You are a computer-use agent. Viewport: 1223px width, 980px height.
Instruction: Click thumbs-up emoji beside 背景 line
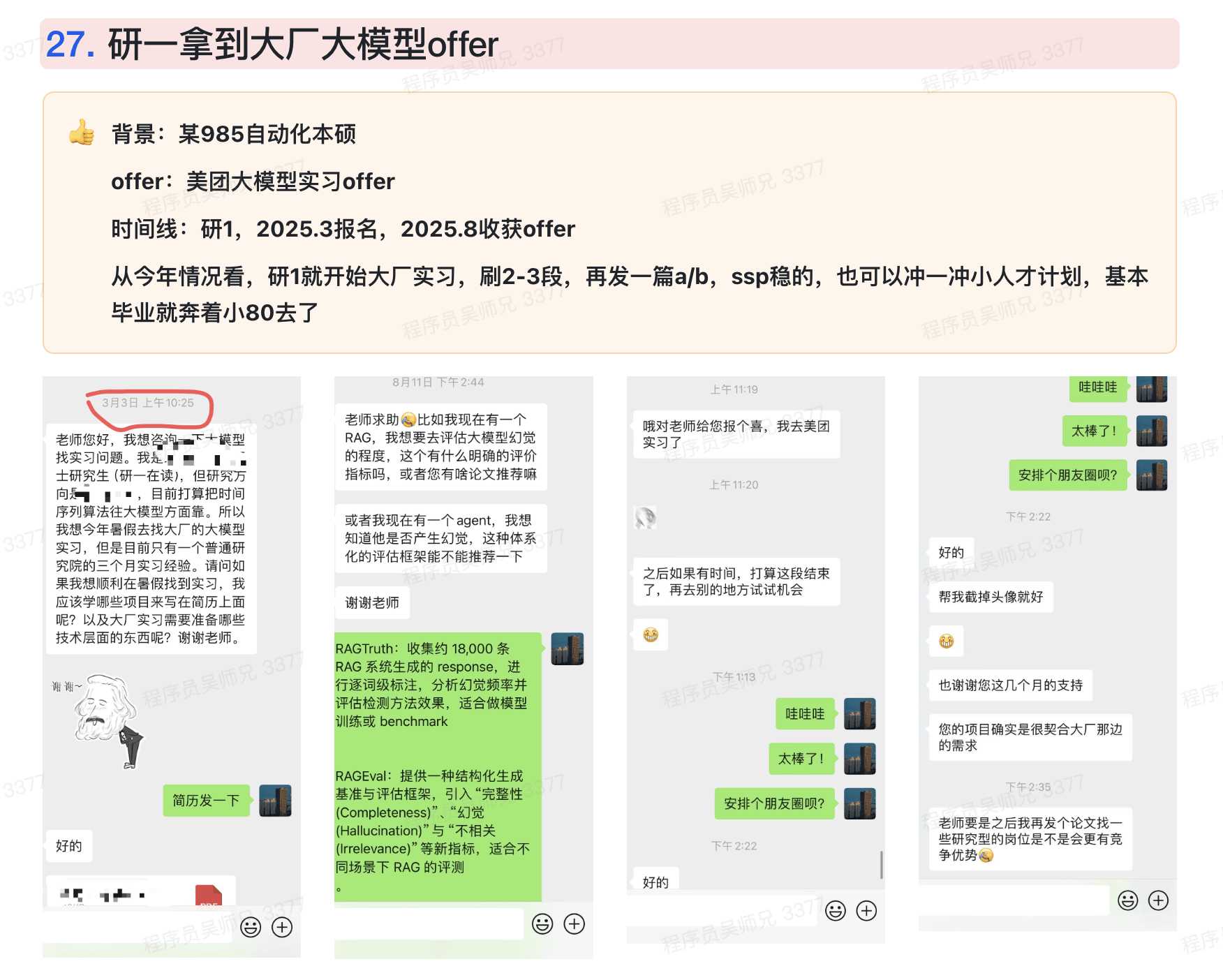click(82, 132)
